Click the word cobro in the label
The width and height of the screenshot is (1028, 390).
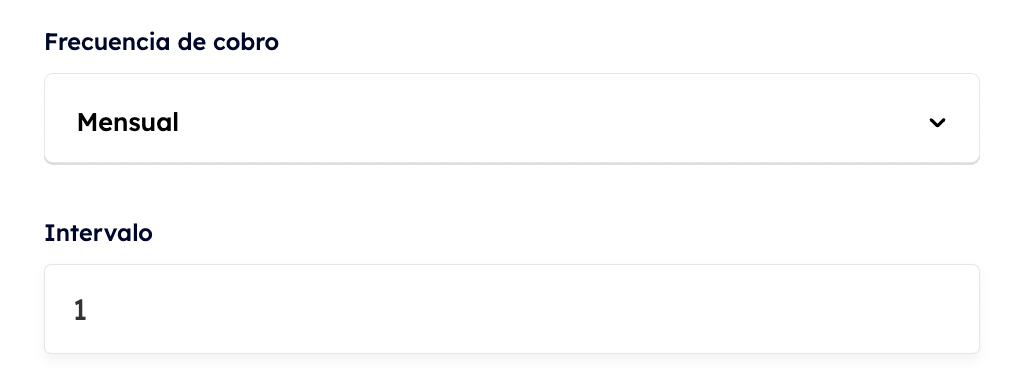[246, 42]
